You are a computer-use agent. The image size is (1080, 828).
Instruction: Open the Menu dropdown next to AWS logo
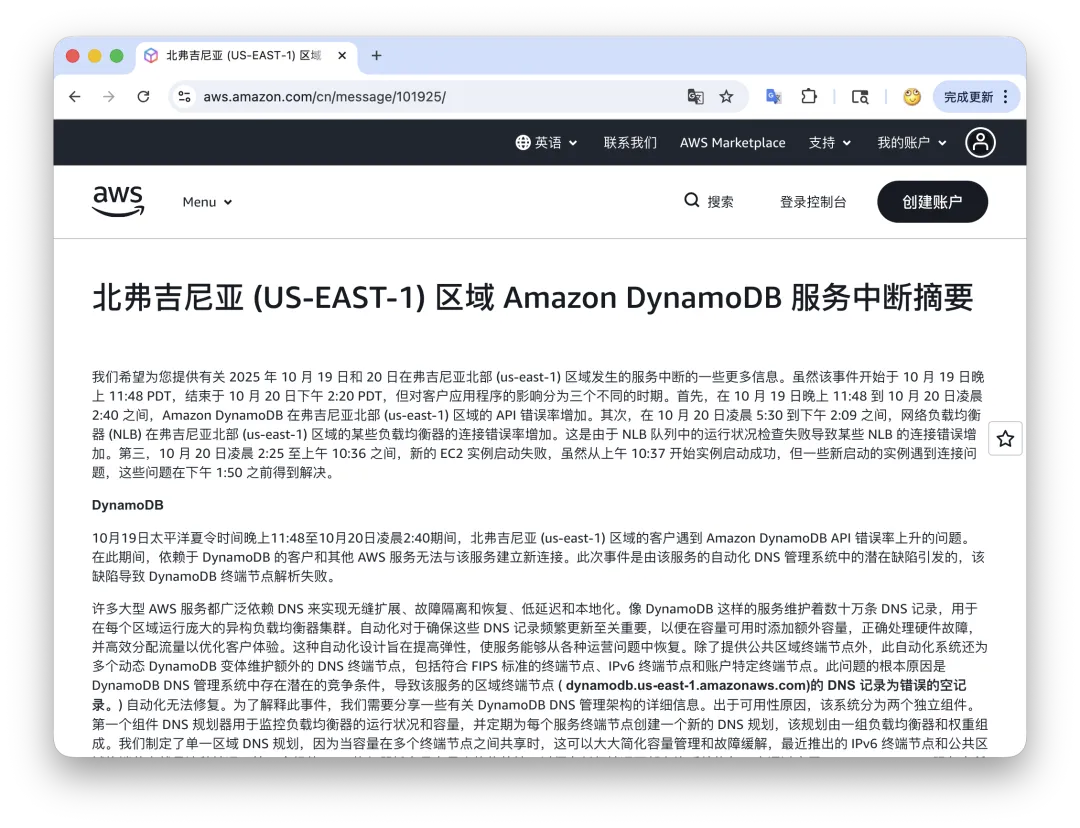(207, 201)
